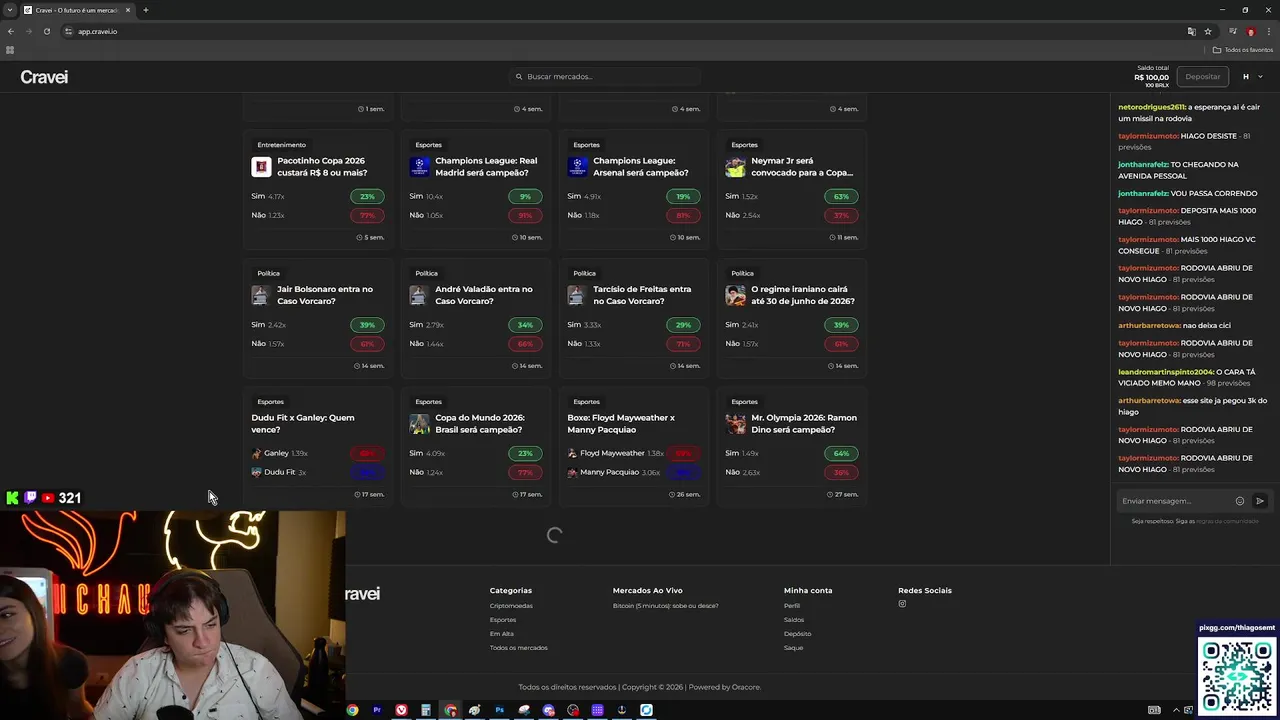Select Sim 64% on Mr. Olympia Ramon Dino
Image resolution: width=1280 pixels, height=720 pixels.
[x=841, y=453]
